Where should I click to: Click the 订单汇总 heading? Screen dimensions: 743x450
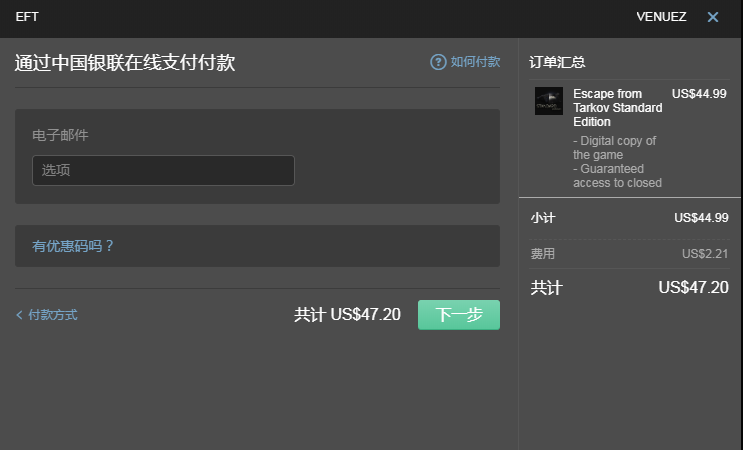(557, 62)
